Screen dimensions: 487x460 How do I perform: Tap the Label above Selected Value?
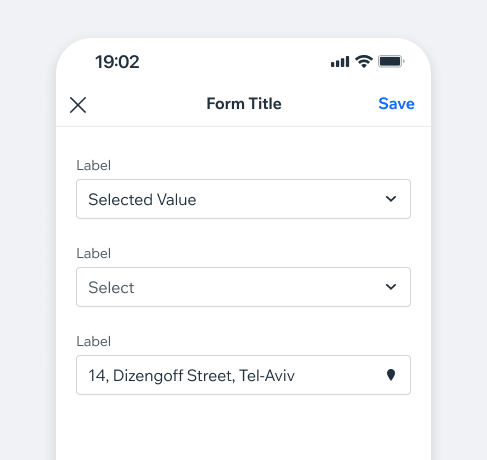click(x=94, y=165)
